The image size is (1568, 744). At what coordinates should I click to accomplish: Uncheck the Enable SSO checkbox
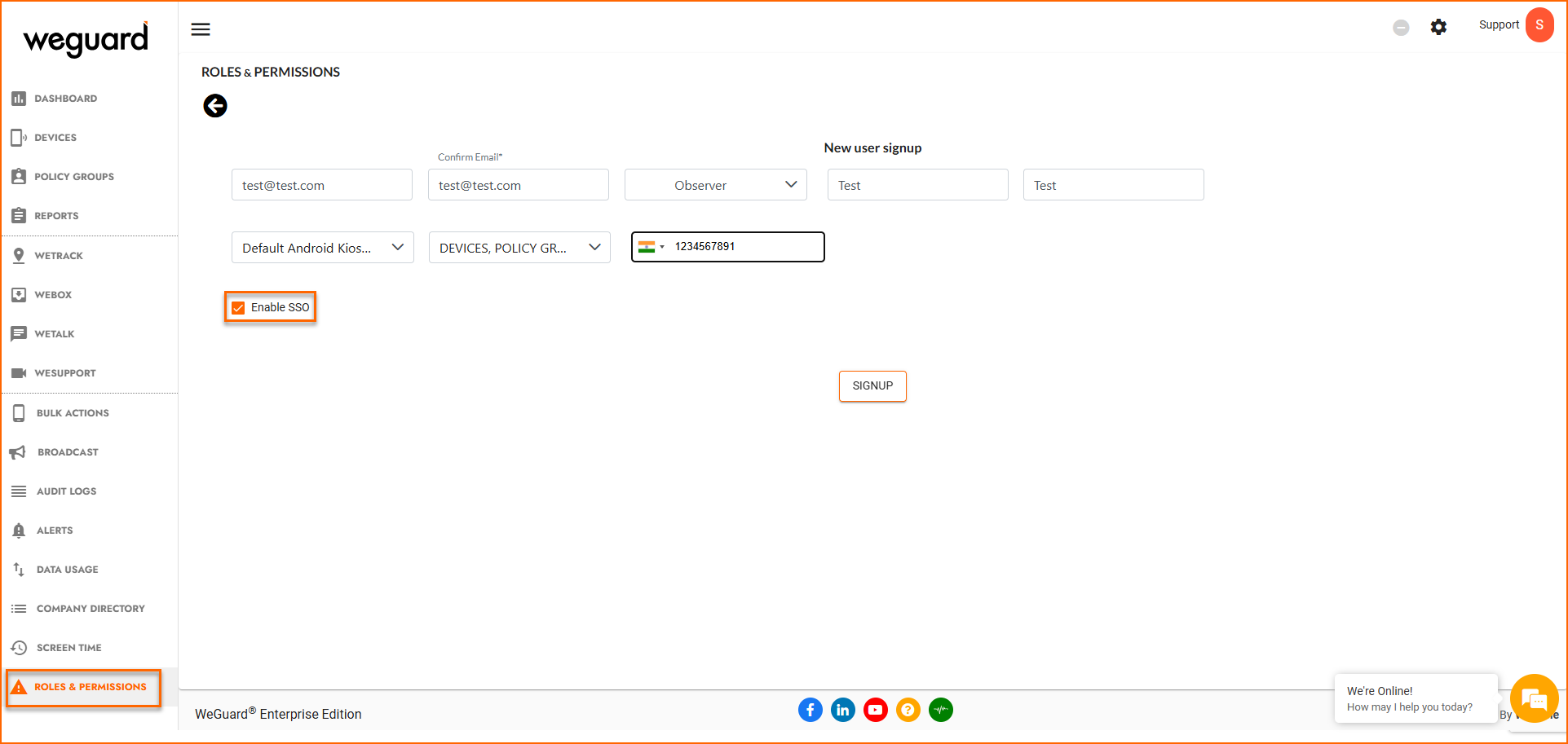[x=238, y=308]
